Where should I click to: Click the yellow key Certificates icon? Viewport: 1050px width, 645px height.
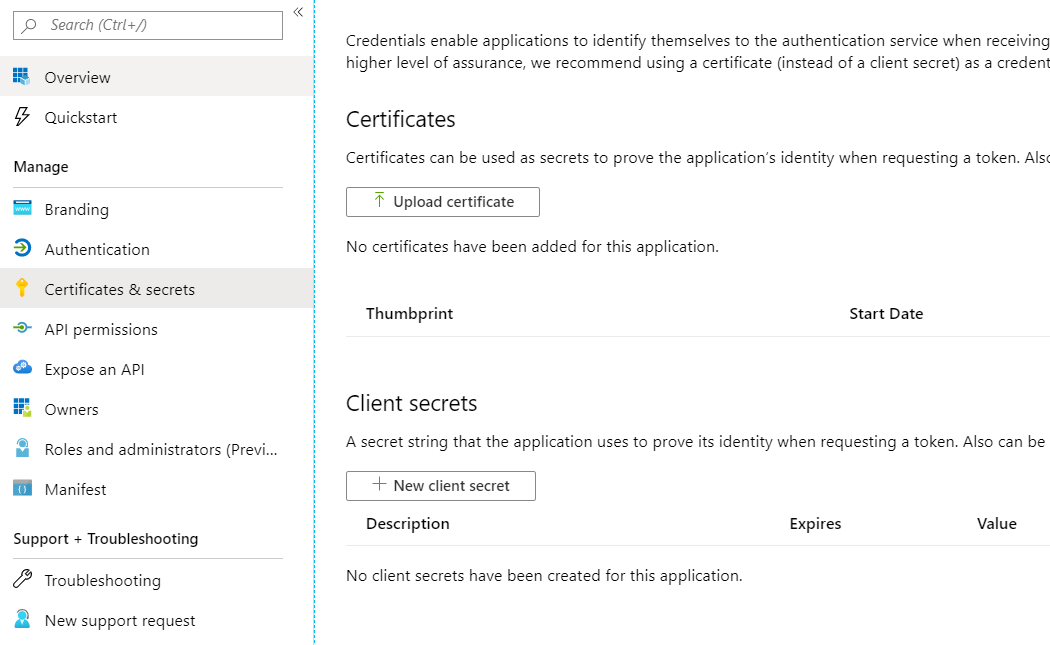tap(22, 289)
